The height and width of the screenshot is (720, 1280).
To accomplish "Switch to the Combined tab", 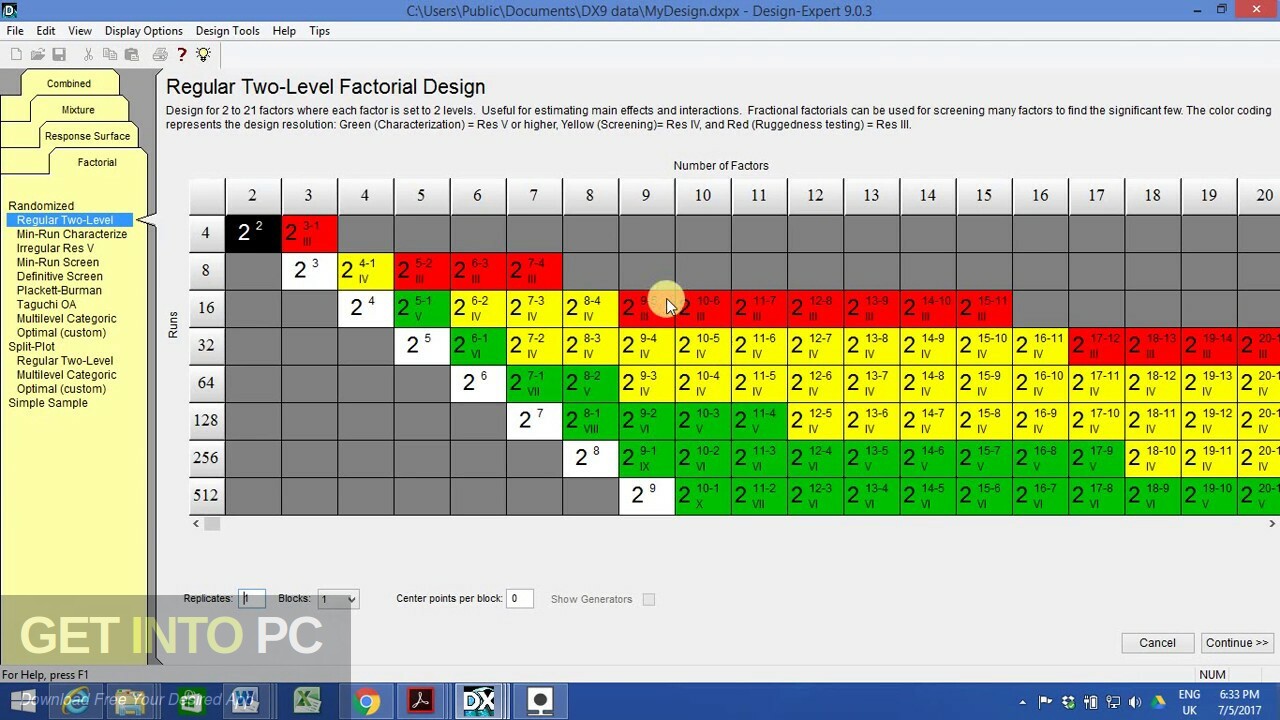I will (68, 84).
